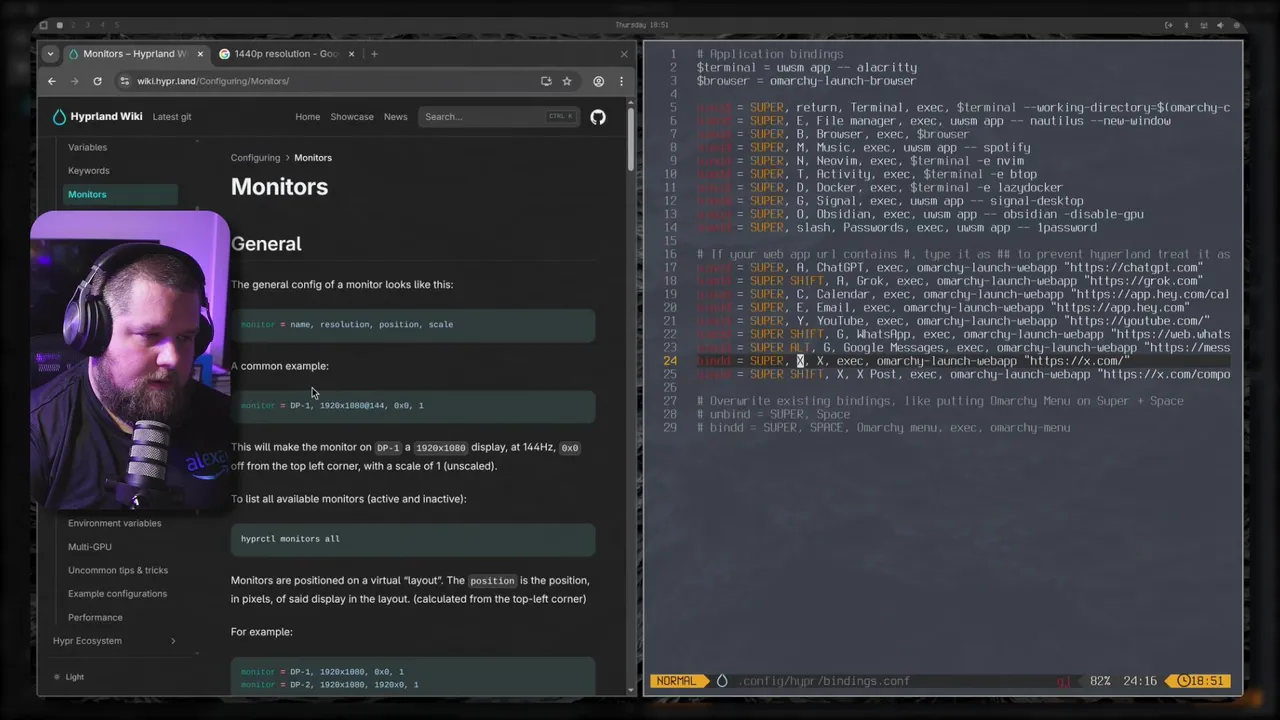The width and height of the screenshot is (1280, 720).
Task: Click the YouTube webapp binding line
Action: tap(953, 321)
